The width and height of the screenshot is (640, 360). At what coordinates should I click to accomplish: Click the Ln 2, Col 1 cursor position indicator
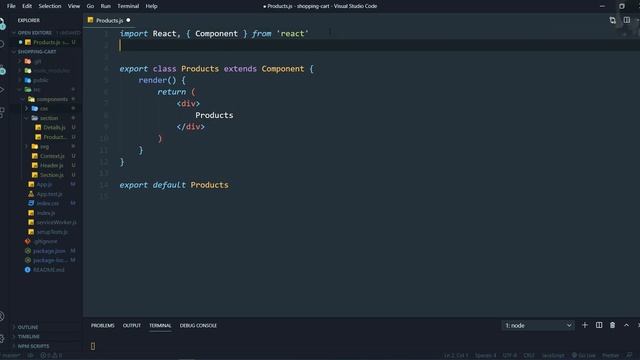[x=456, y=356]
